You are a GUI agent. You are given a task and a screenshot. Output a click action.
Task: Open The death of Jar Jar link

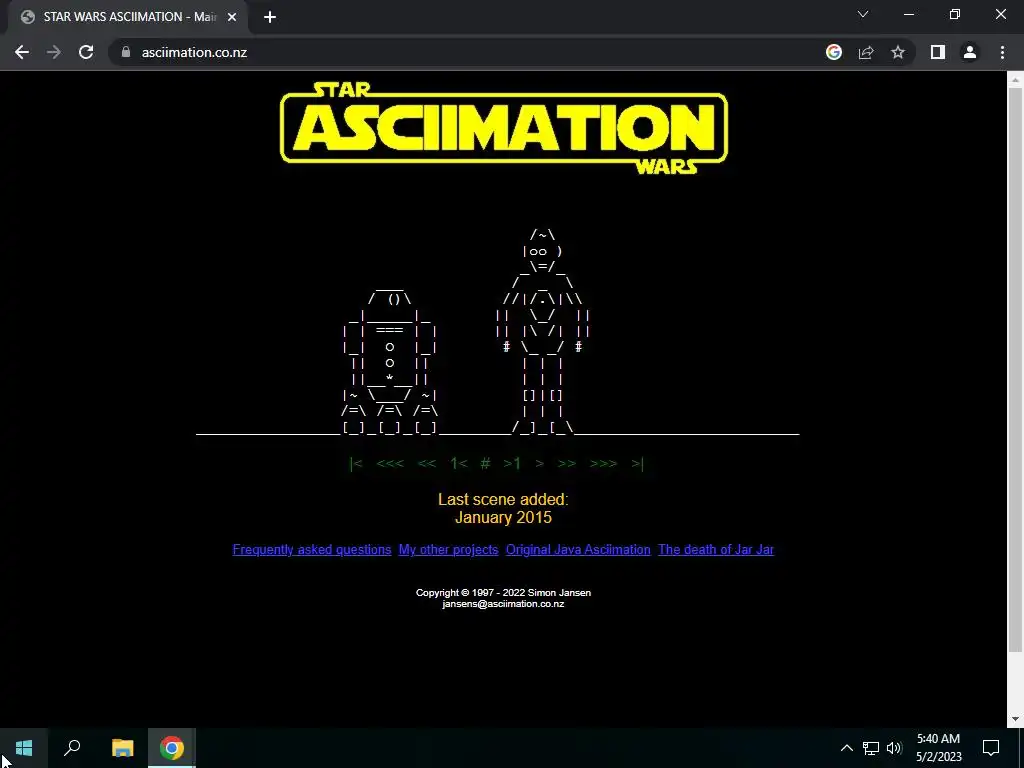[x=716, y=550]
